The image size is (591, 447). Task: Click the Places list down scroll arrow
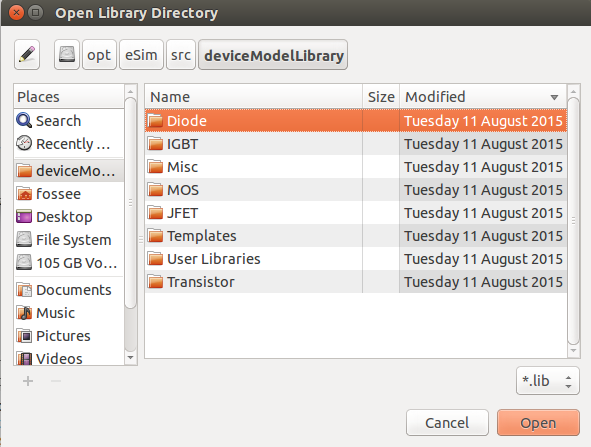130,357
